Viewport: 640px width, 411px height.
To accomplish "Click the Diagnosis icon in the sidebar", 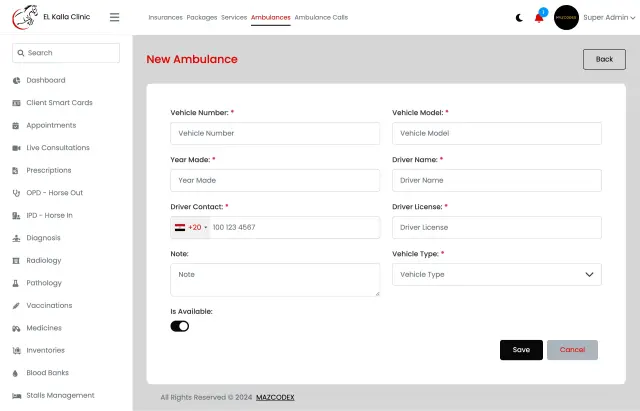I will tap(16, 238).
